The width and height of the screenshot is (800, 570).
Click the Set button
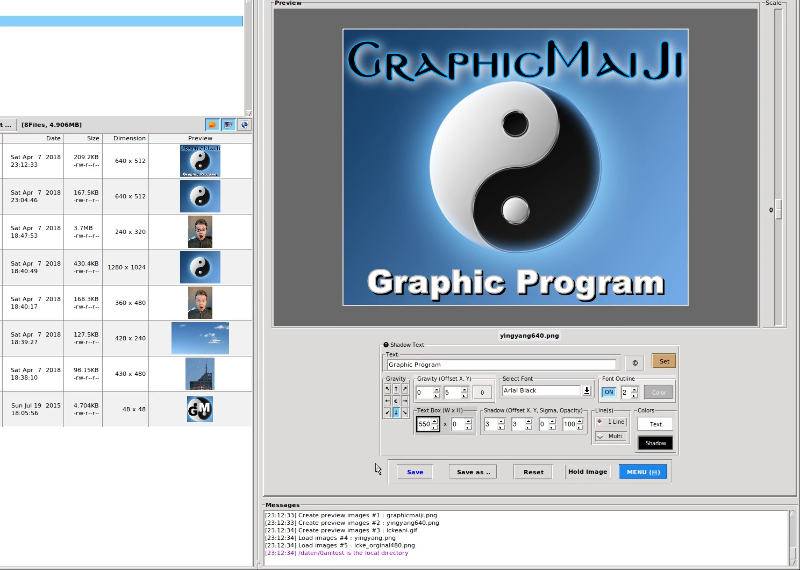[664, 361]
